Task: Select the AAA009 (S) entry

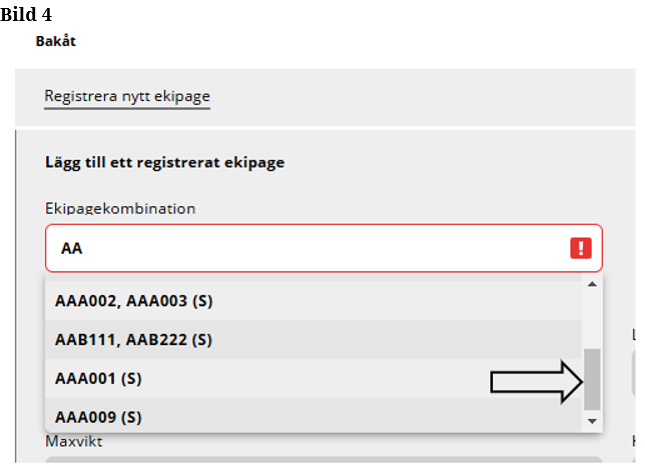Action: point(99,417)
